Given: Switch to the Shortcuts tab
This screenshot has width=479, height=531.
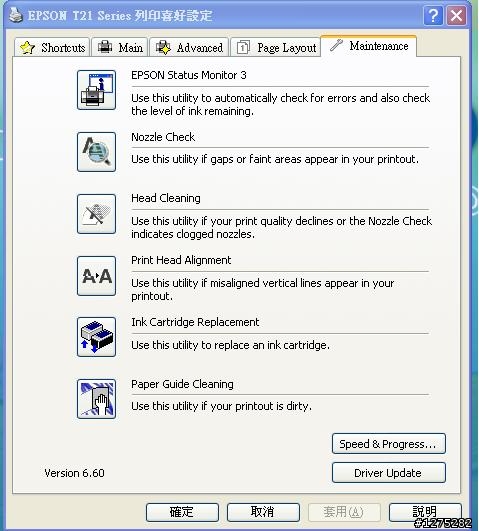Looking at the screenshot, I should coord(52,47).
